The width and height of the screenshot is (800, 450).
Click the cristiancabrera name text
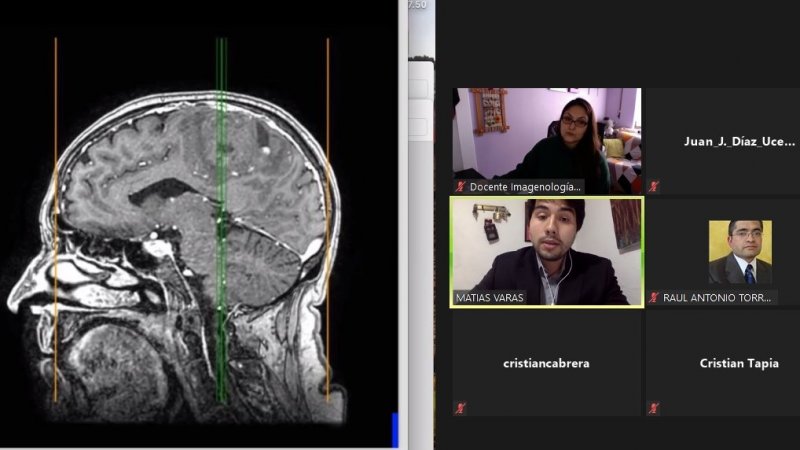545,364
